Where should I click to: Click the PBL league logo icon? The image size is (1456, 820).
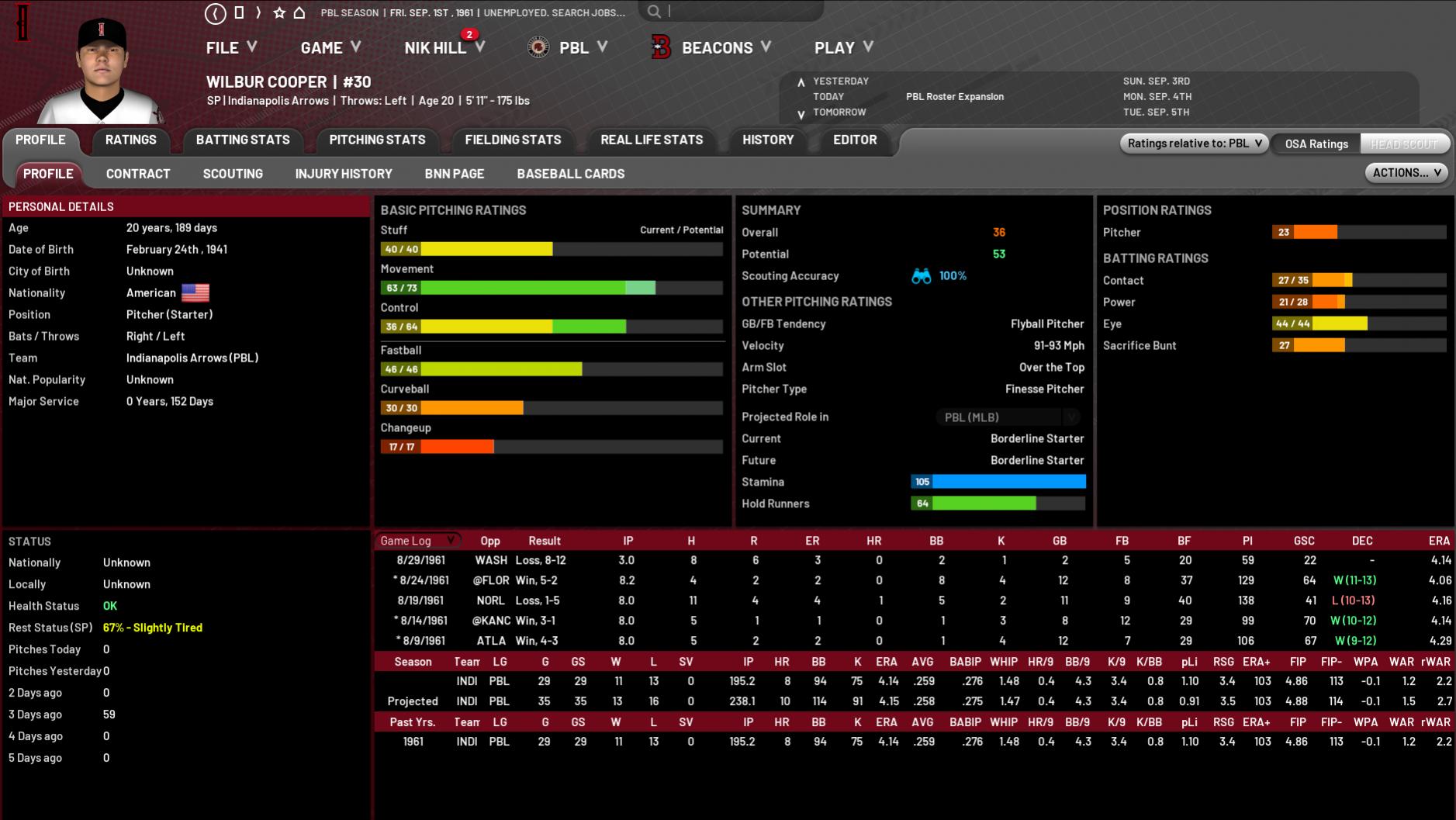538,47
